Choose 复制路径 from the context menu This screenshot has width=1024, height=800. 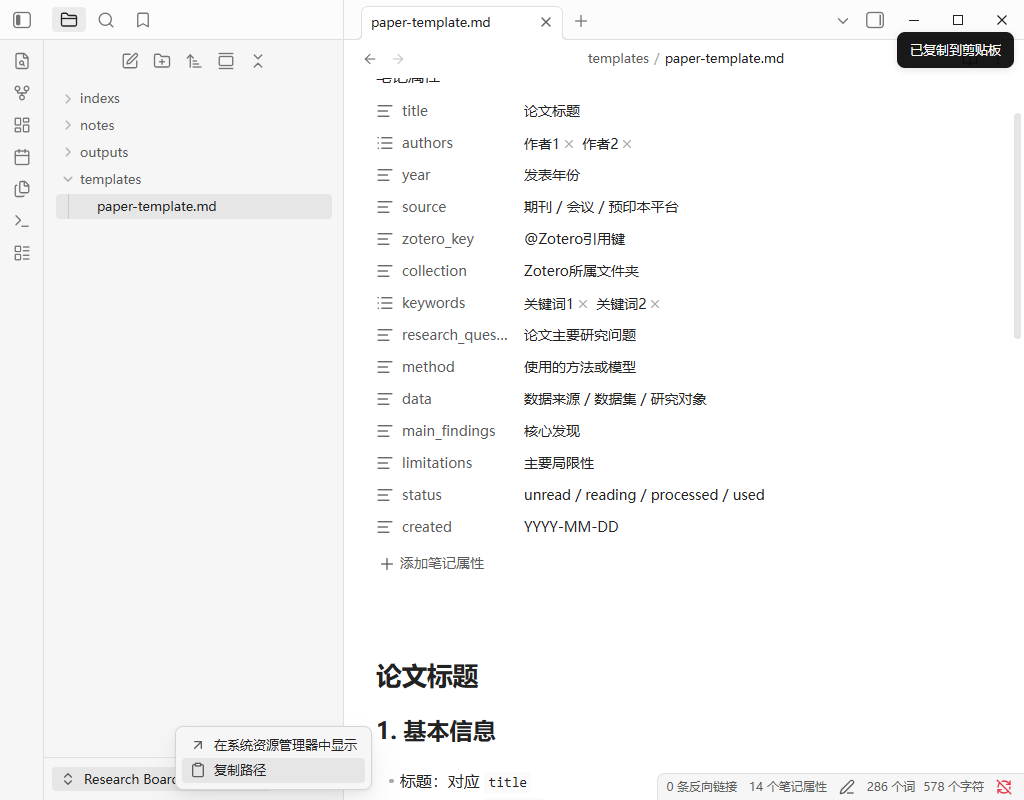click(x=274, y=771)
